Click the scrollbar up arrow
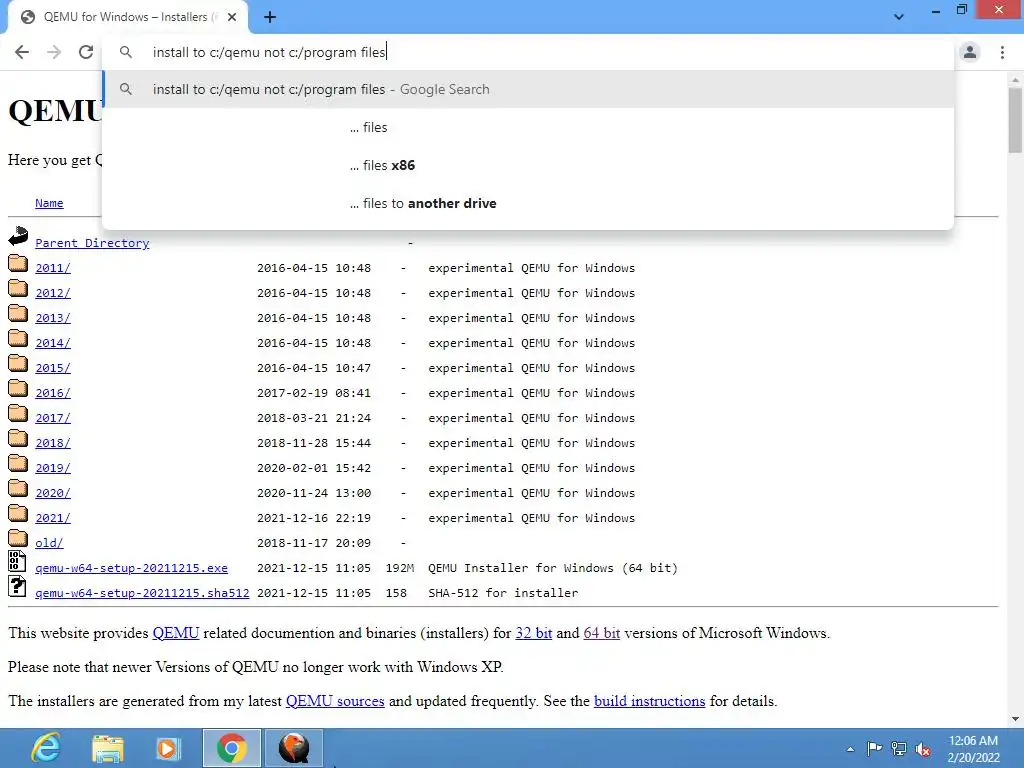 [1015, 79]
